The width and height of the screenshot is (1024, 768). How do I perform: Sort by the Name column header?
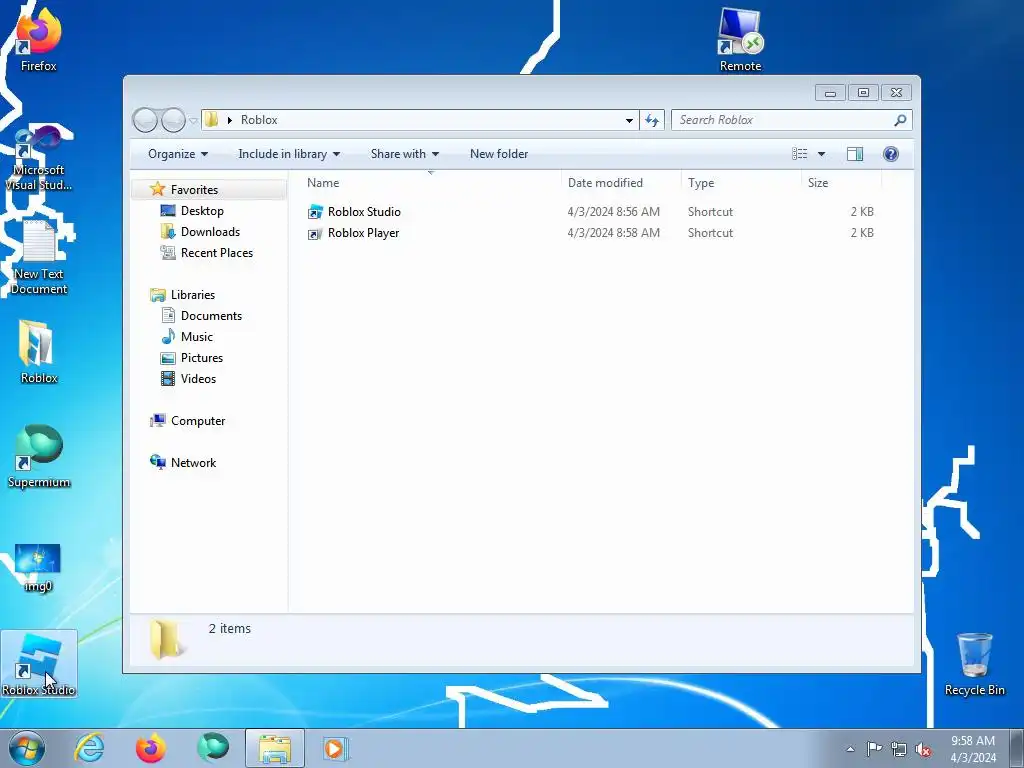(431, 183)
